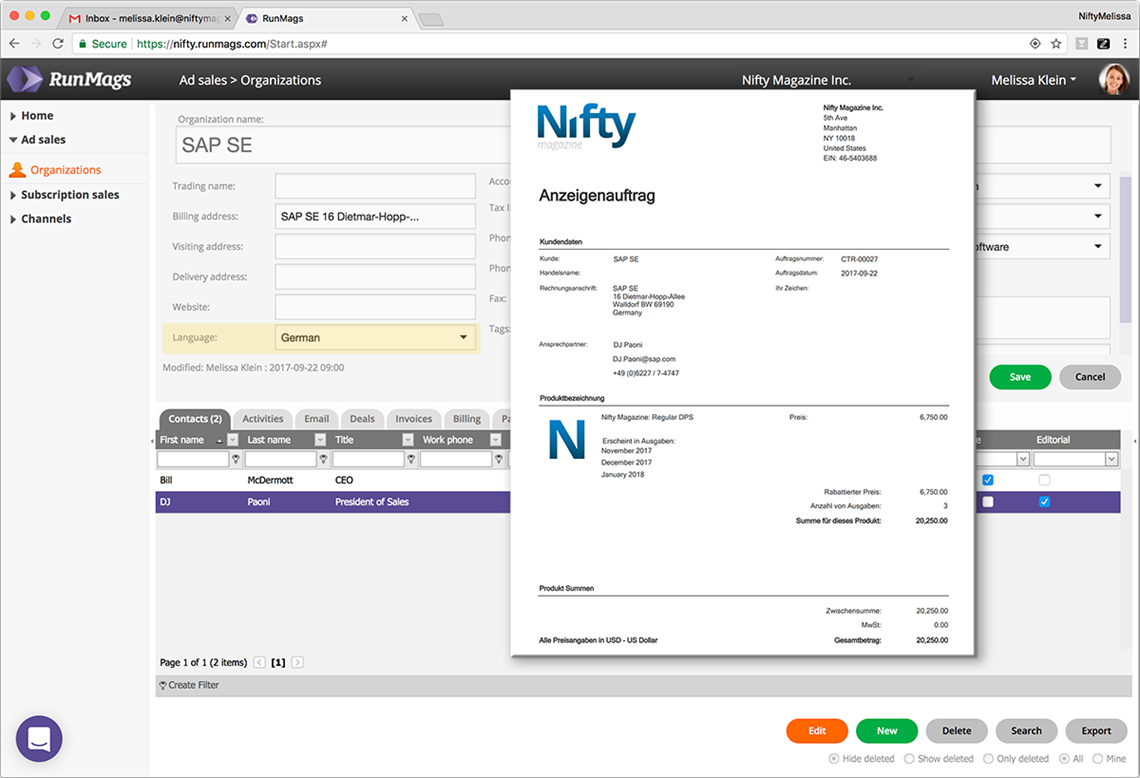Image resolution: width=1140 pixels, height=778 pixels.
Task: Select the Contacts (2) tab
Action: tap(195, 419)
